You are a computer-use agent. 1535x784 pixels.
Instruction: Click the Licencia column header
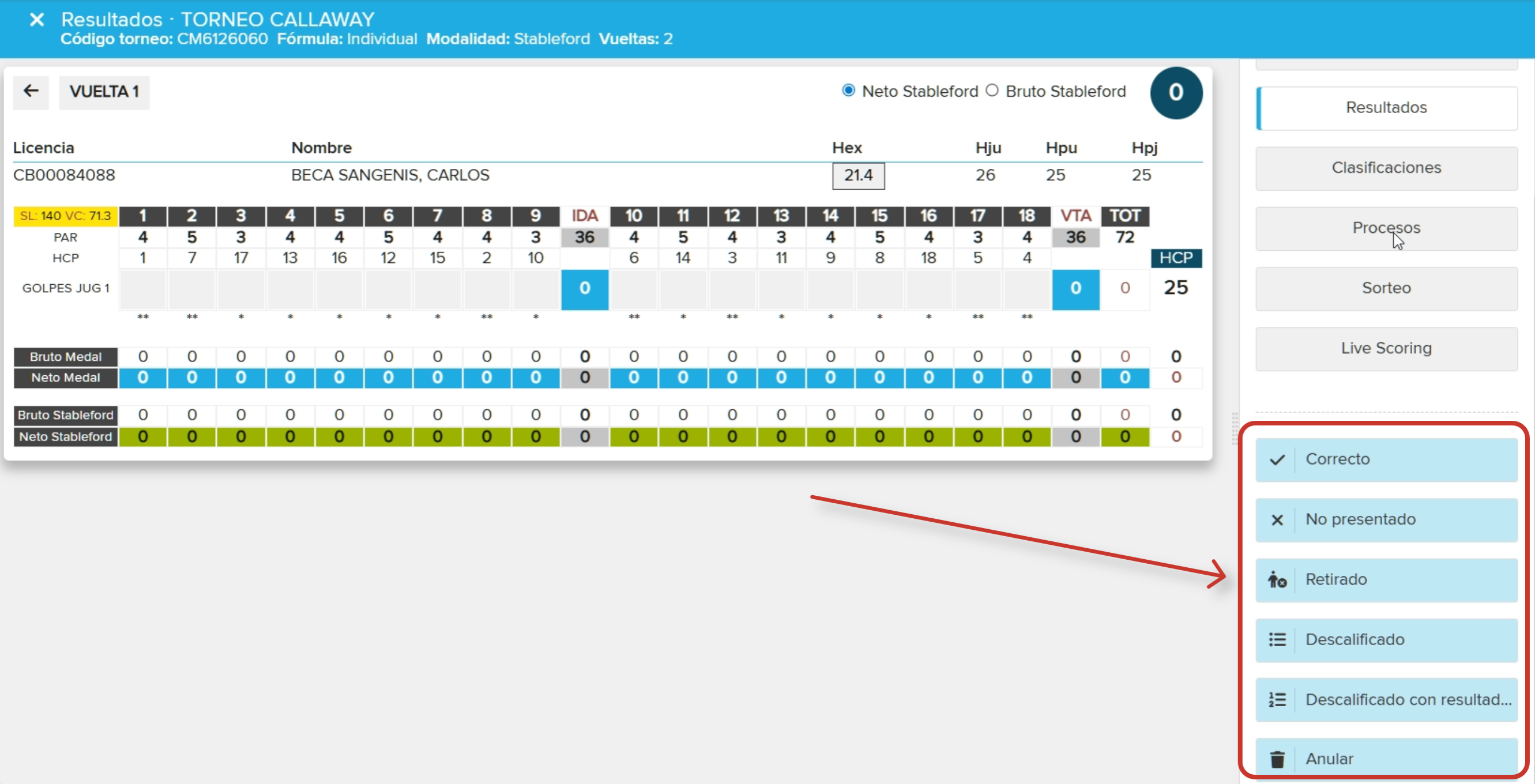tap(43, 148)
